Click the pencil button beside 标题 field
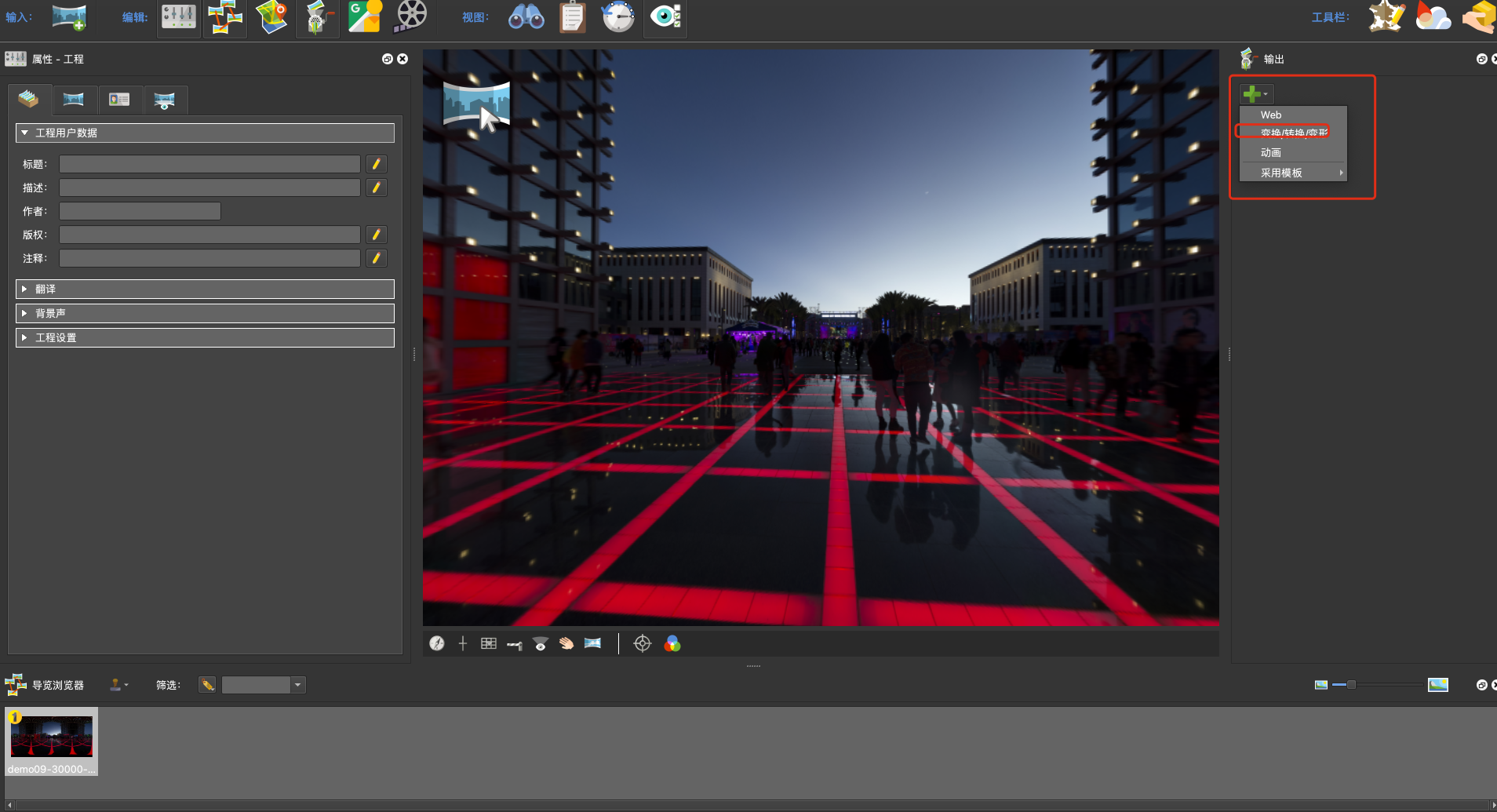 [377, 164]
